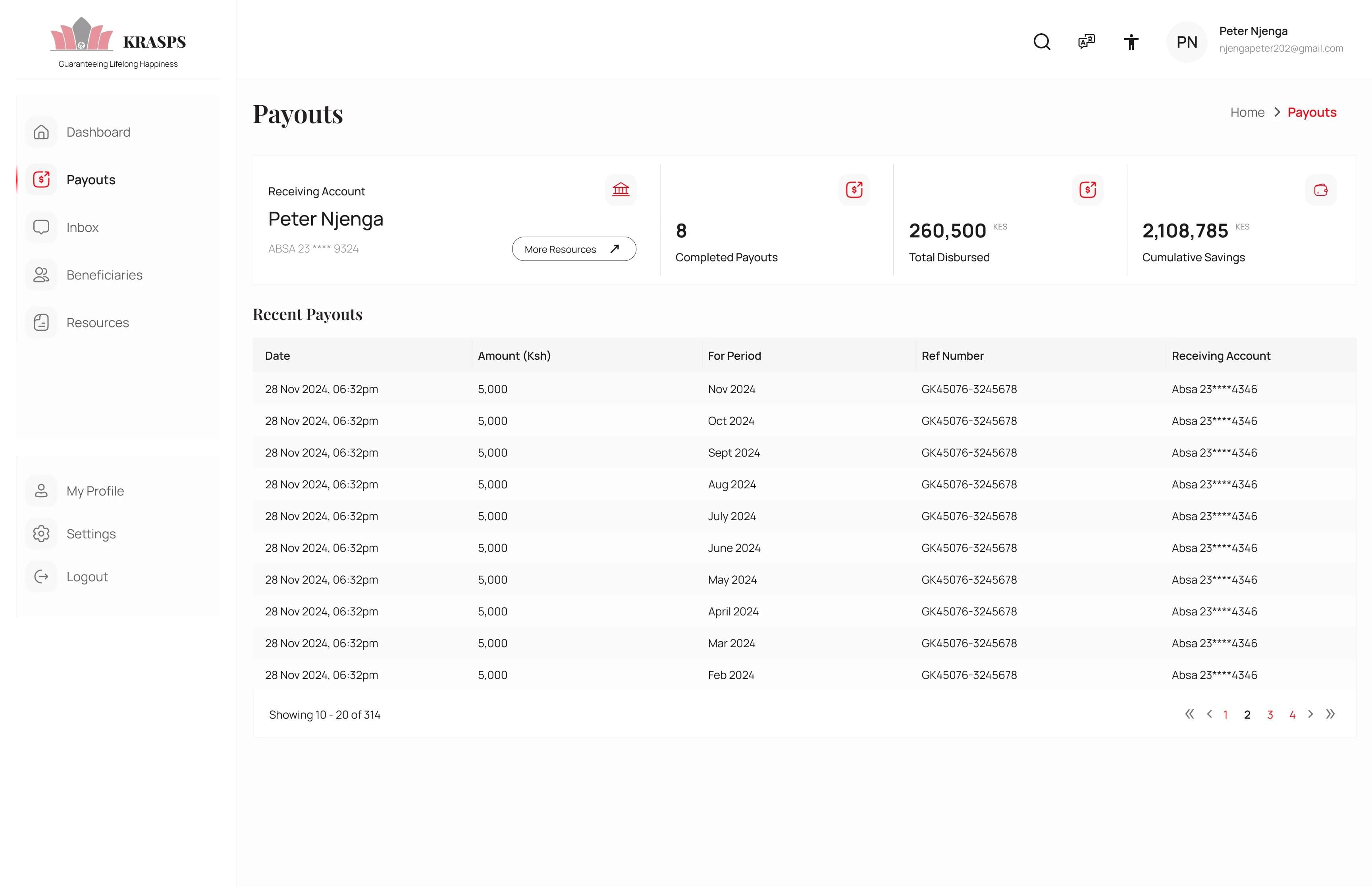The width and height of the screenshot is (1372, 887).
Task: Open the language translation icon
Action: (x=1085, y=41)
